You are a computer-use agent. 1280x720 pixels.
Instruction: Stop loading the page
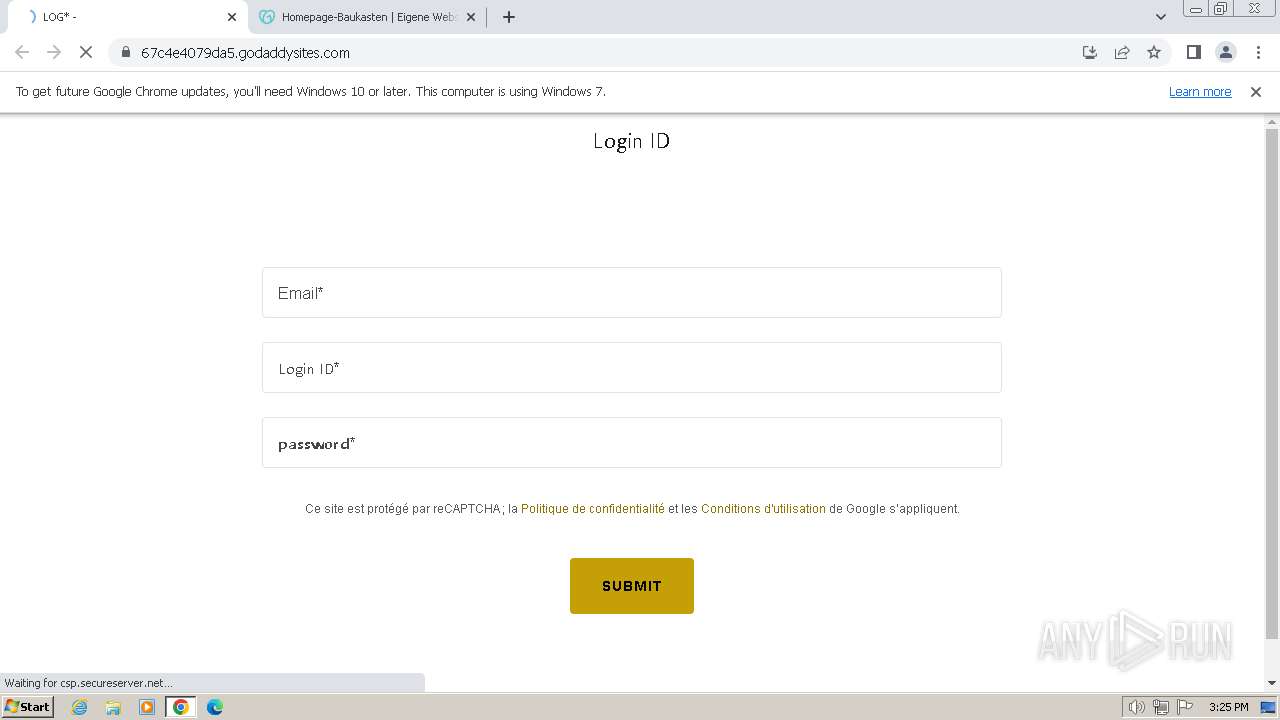point(86,52)
